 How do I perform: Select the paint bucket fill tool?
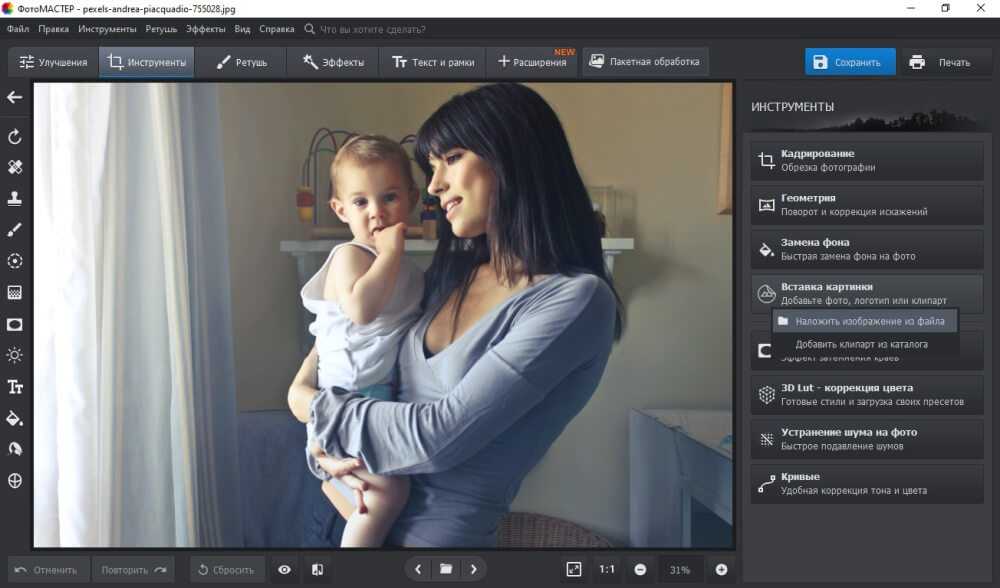[15, 418]
